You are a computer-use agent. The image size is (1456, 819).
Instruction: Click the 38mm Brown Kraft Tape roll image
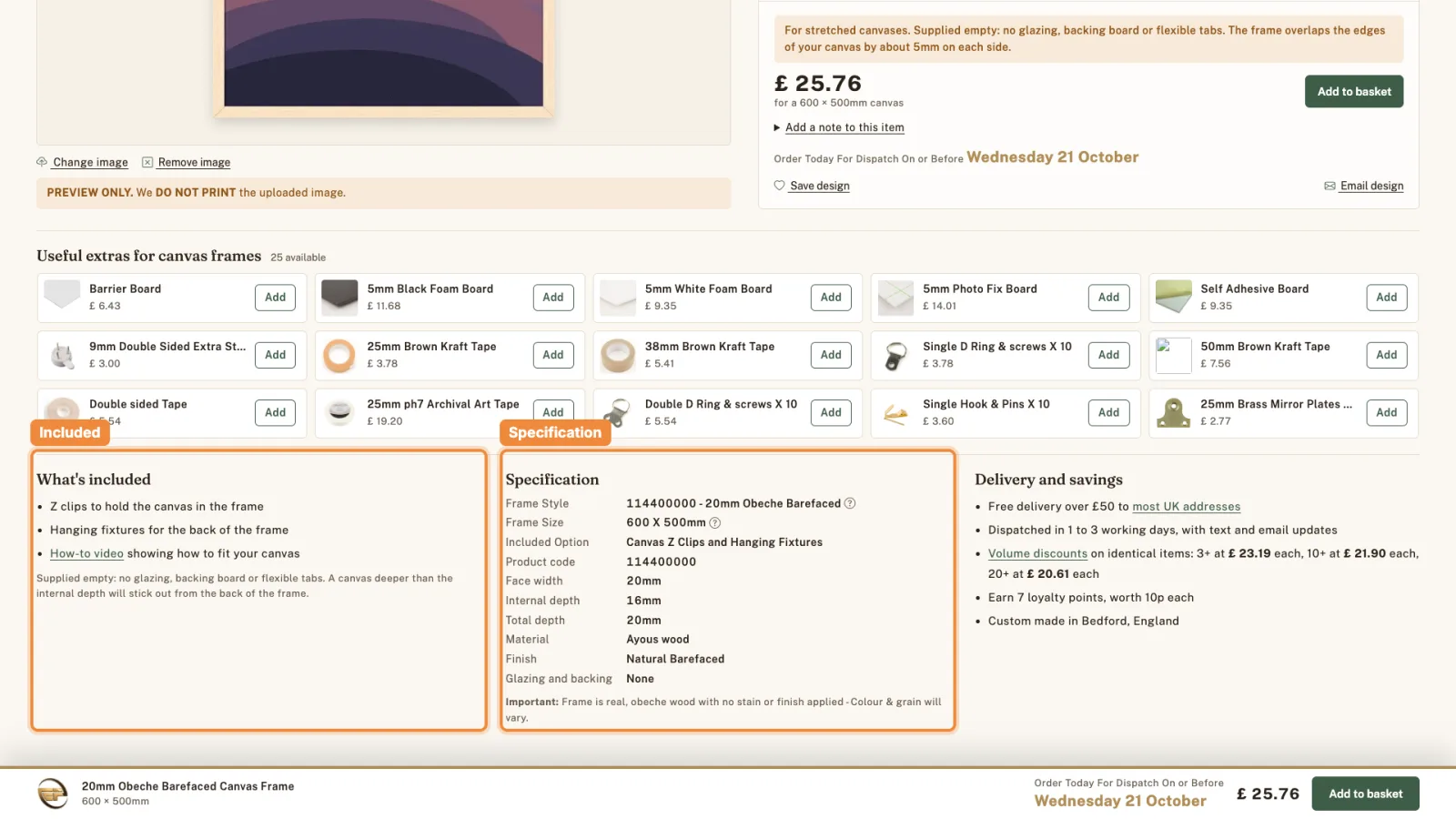coord(618,355)
